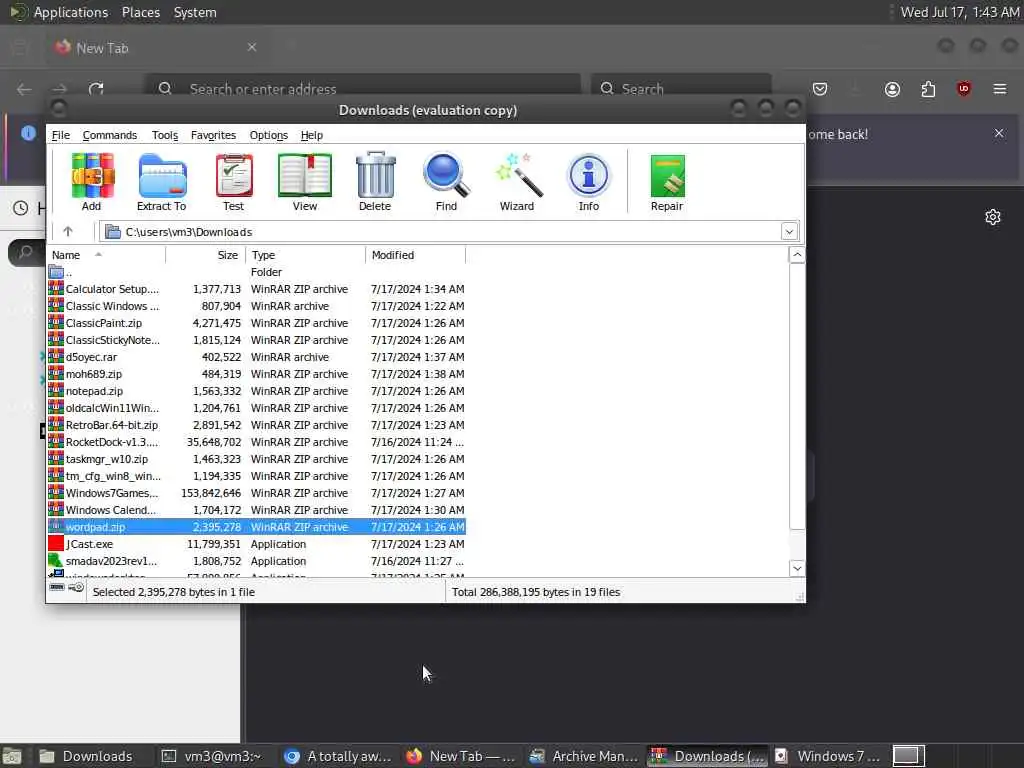Viewport: 1024px width, 768px height.
Task: Click the Delete trash can icon
Action: click(x=375, y=181)
